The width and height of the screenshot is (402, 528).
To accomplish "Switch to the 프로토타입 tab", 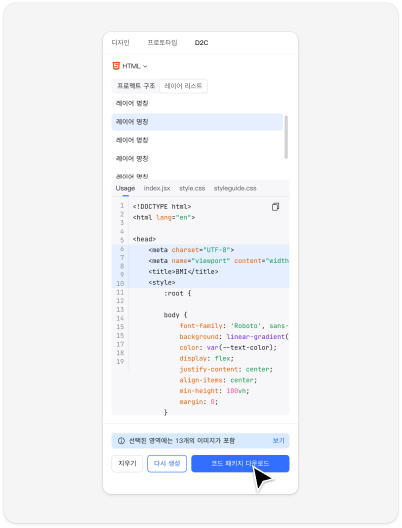I will (x=162, y=43).
